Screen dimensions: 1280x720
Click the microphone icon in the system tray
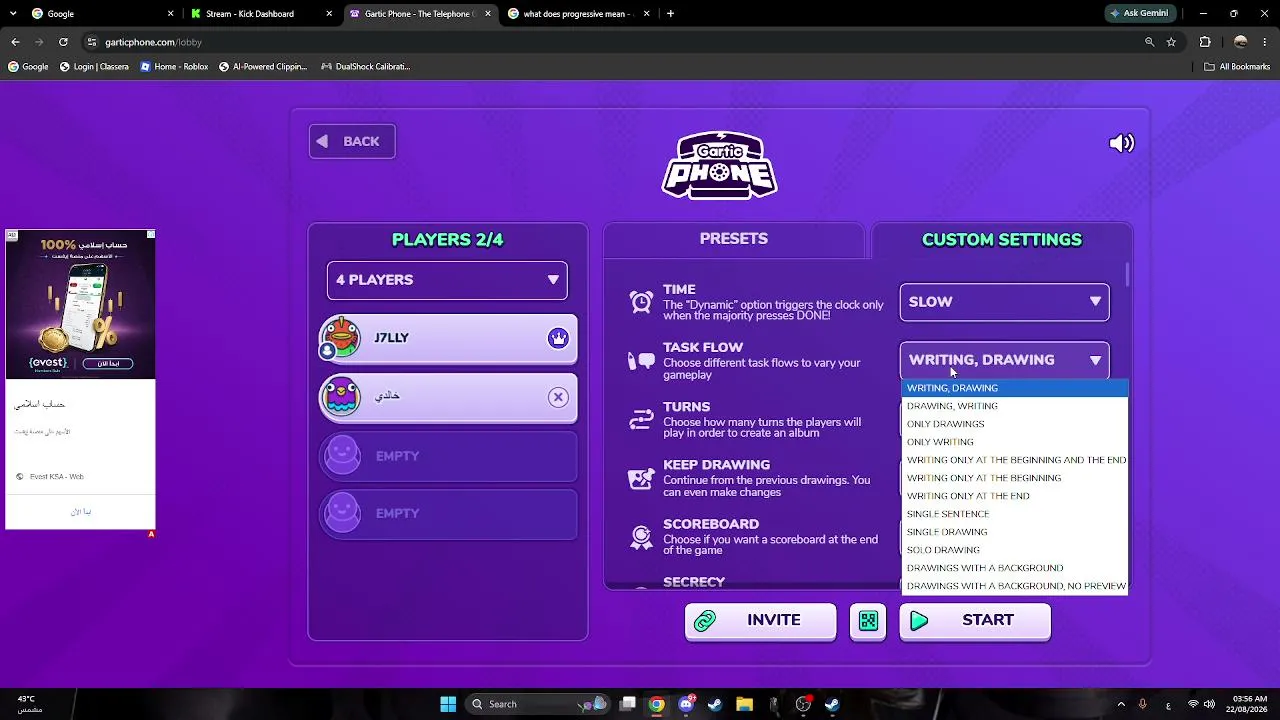pos(1142,704)
